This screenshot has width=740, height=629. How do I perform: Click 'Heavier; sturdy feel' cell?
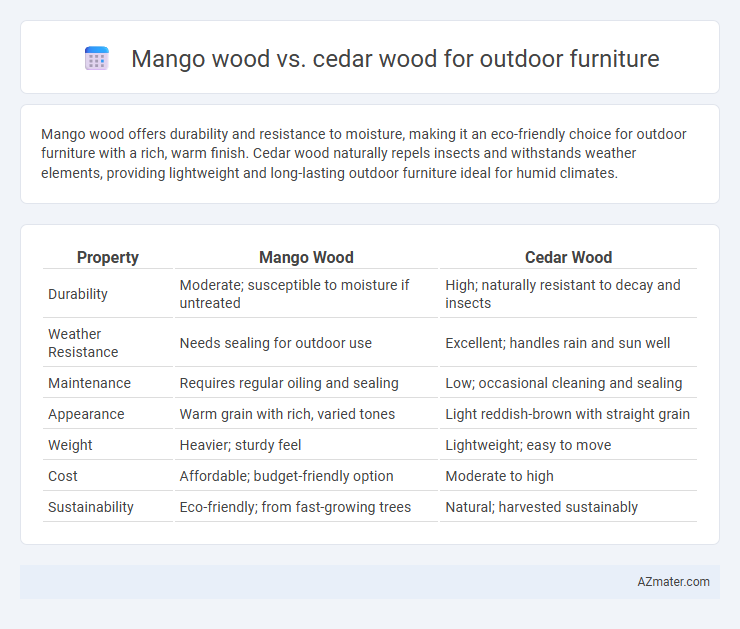tap(306, 445)
